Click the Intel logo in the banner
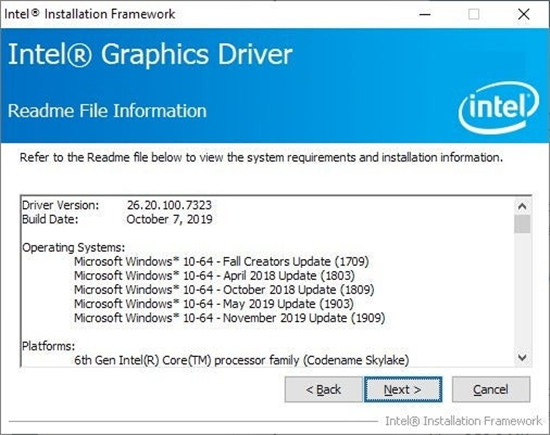 [x=498, y=108]
